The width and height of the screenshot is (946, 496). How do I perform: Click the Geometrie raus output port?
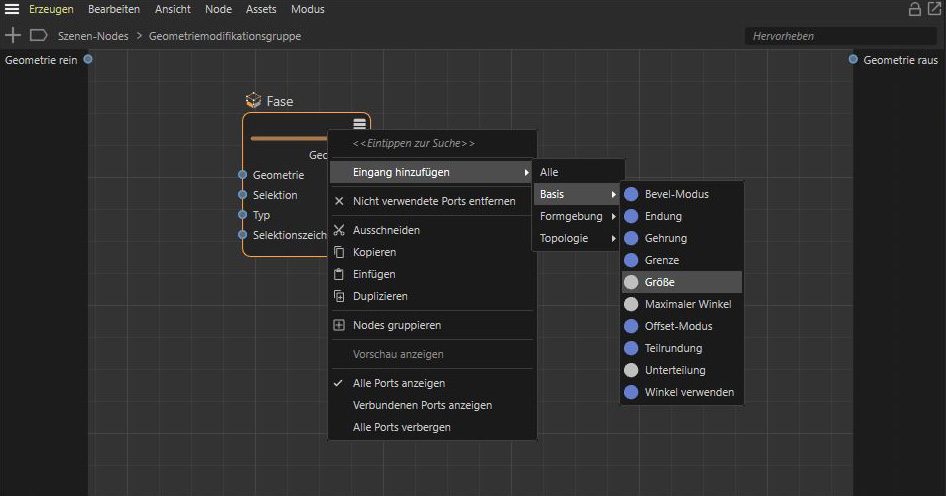point(853,60)
